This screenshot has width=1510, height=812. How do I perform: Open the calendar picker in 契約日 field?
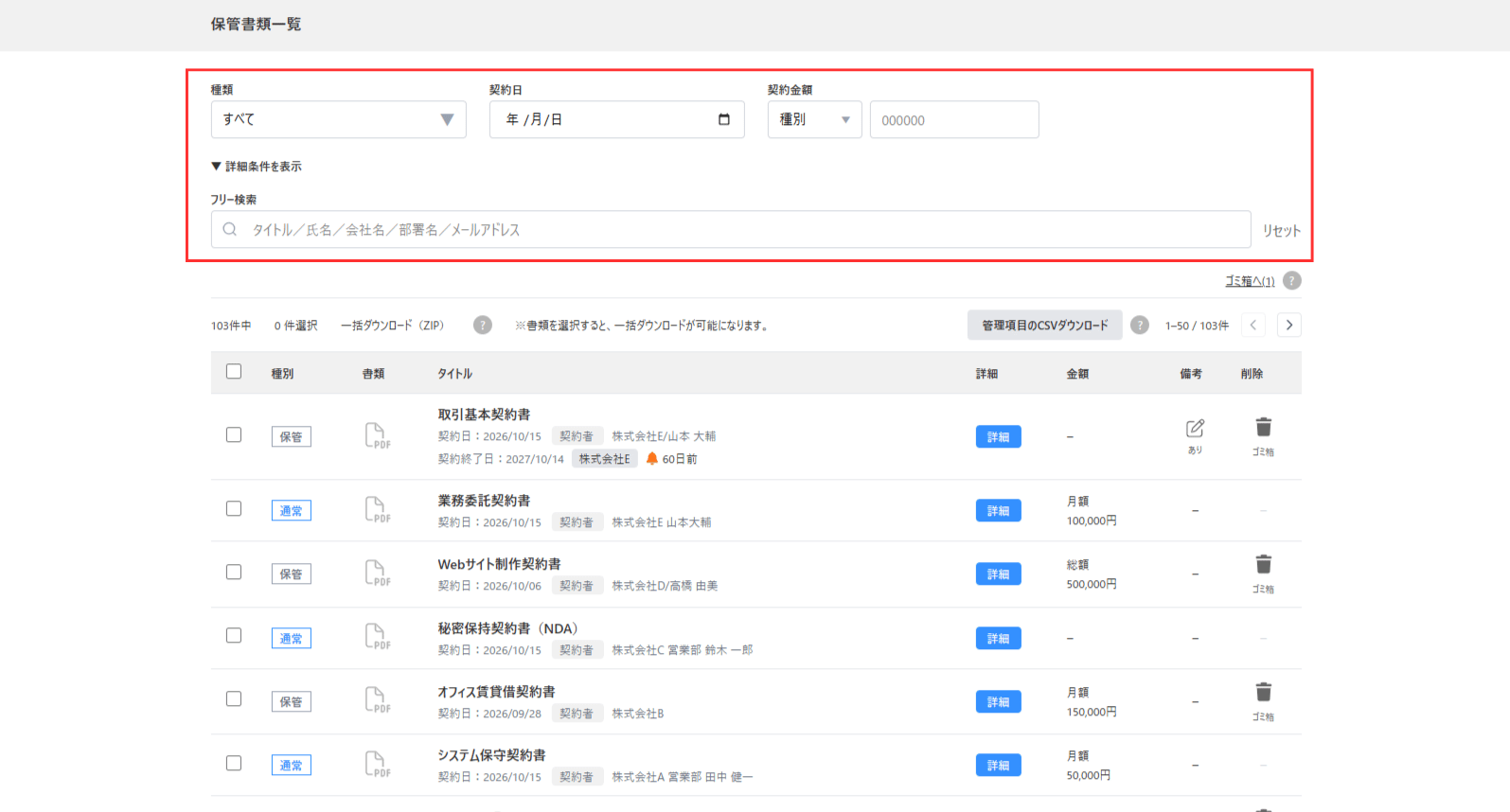[724, 119]
